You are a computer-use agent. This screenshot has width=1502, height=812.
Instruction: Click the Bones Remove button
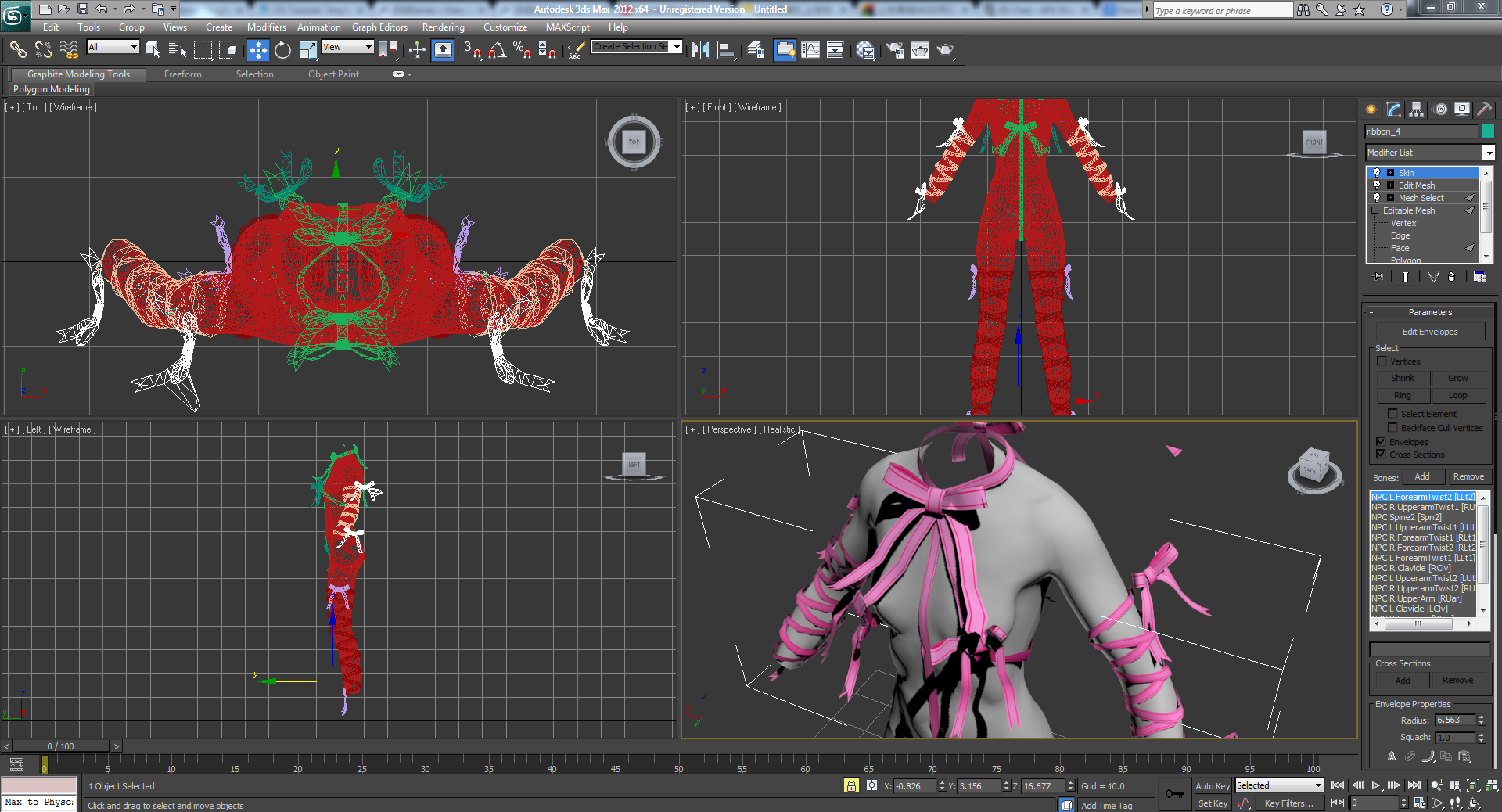pyautogui.click(x=1468, y=476)
